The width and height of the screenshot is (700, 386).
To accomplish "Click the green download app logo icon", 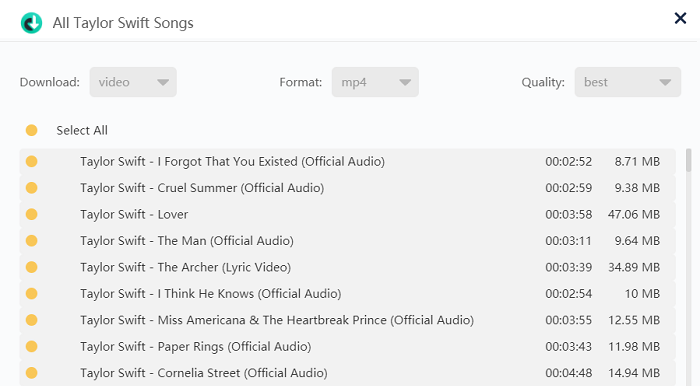I will [31, 23].
